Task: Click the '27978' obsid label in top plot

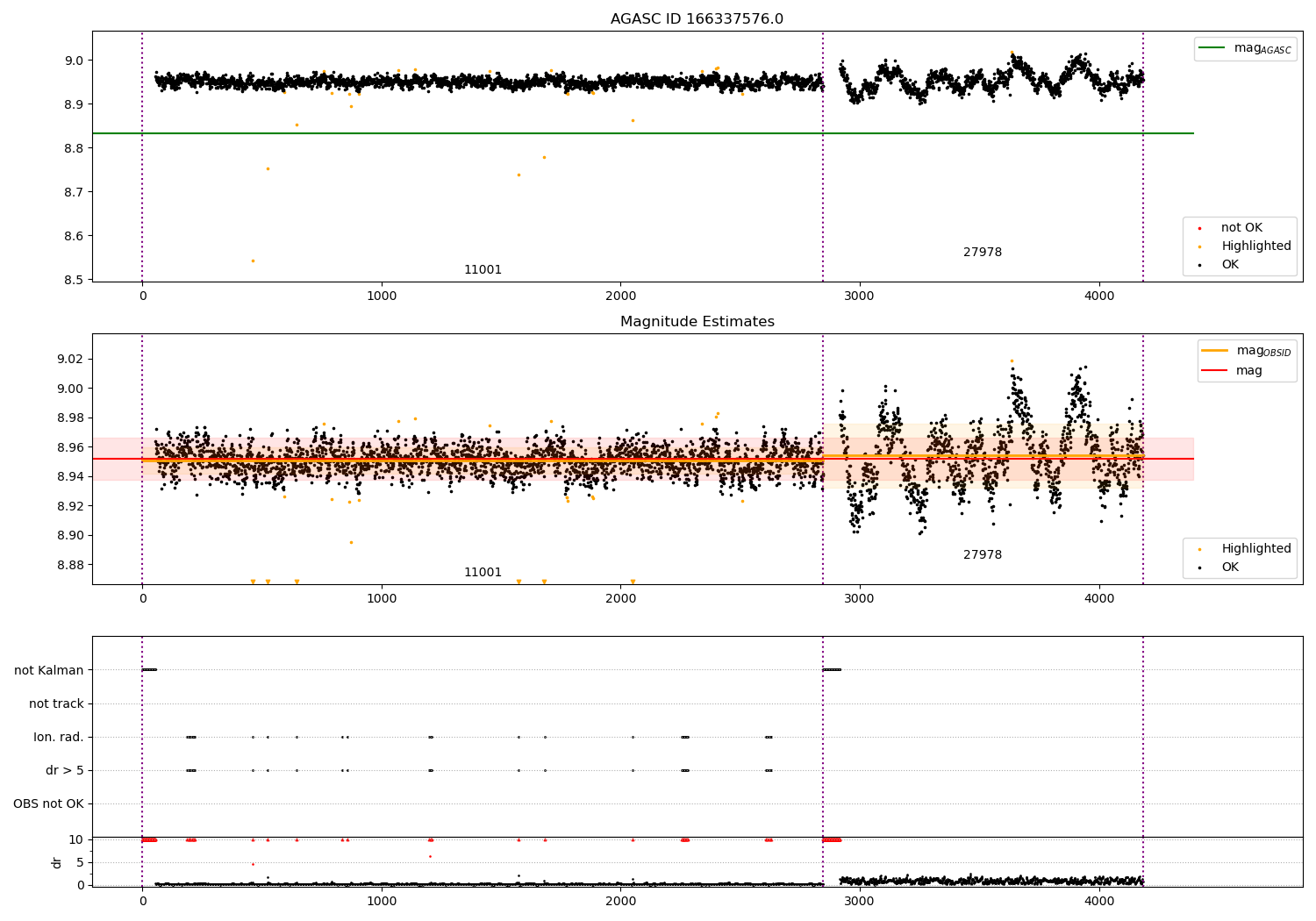Action: [982, 253]
